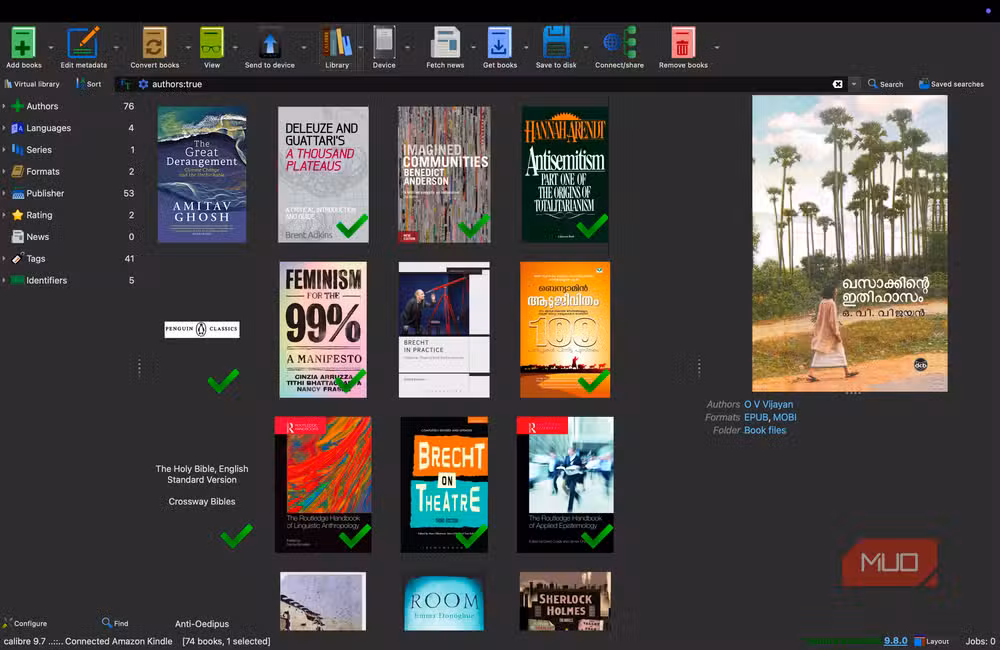Click Fetch news icon
The image size is (1000, 650).
coord(445,43)
